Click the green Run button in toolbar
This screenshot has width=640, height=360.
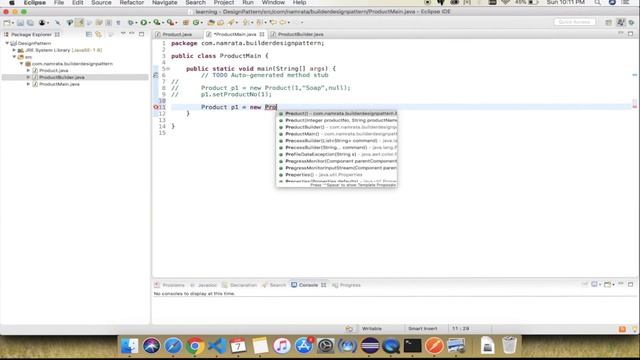pos(144,22)
